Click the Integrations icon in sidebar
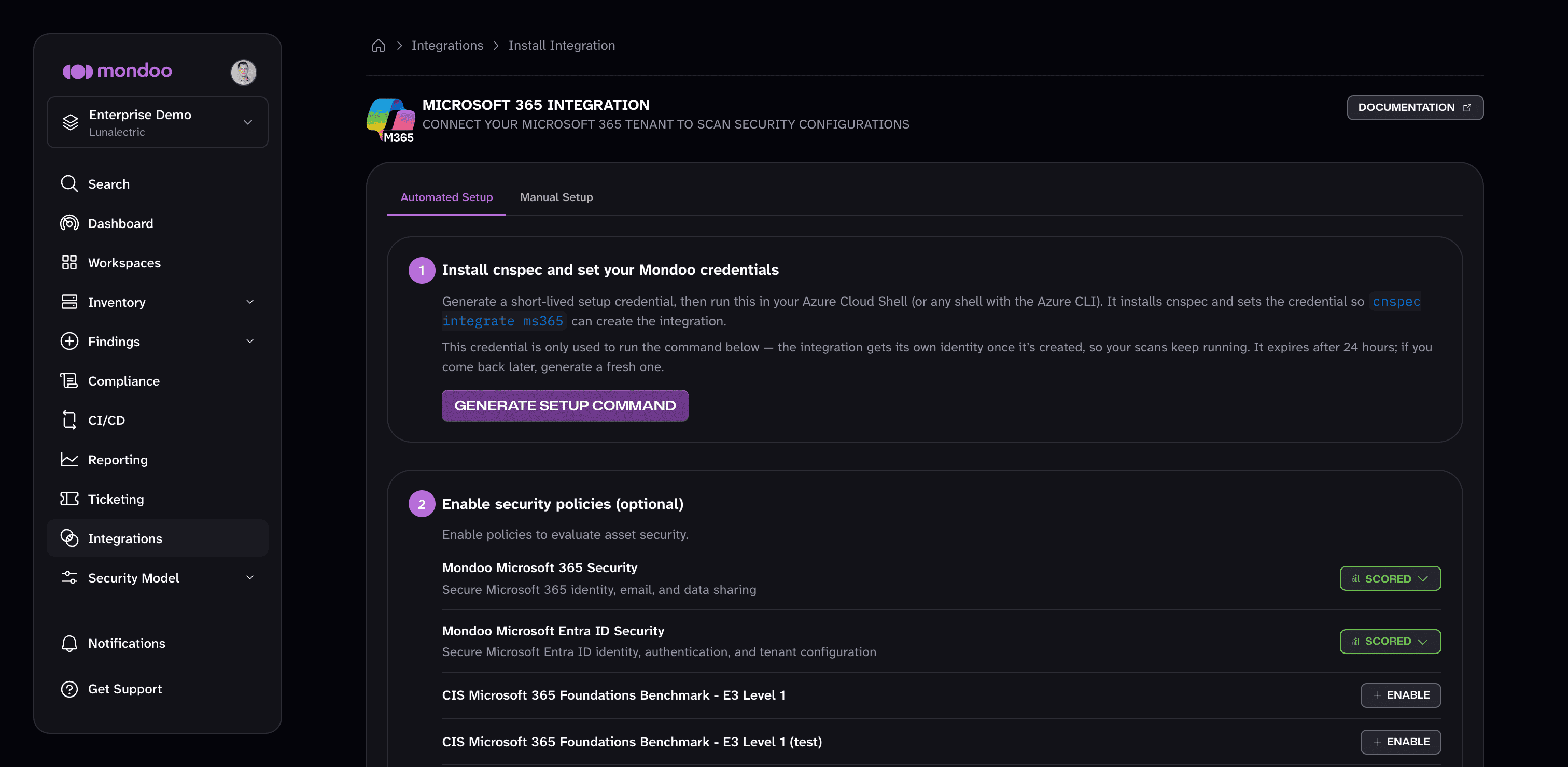 click(x=69, y=538)
